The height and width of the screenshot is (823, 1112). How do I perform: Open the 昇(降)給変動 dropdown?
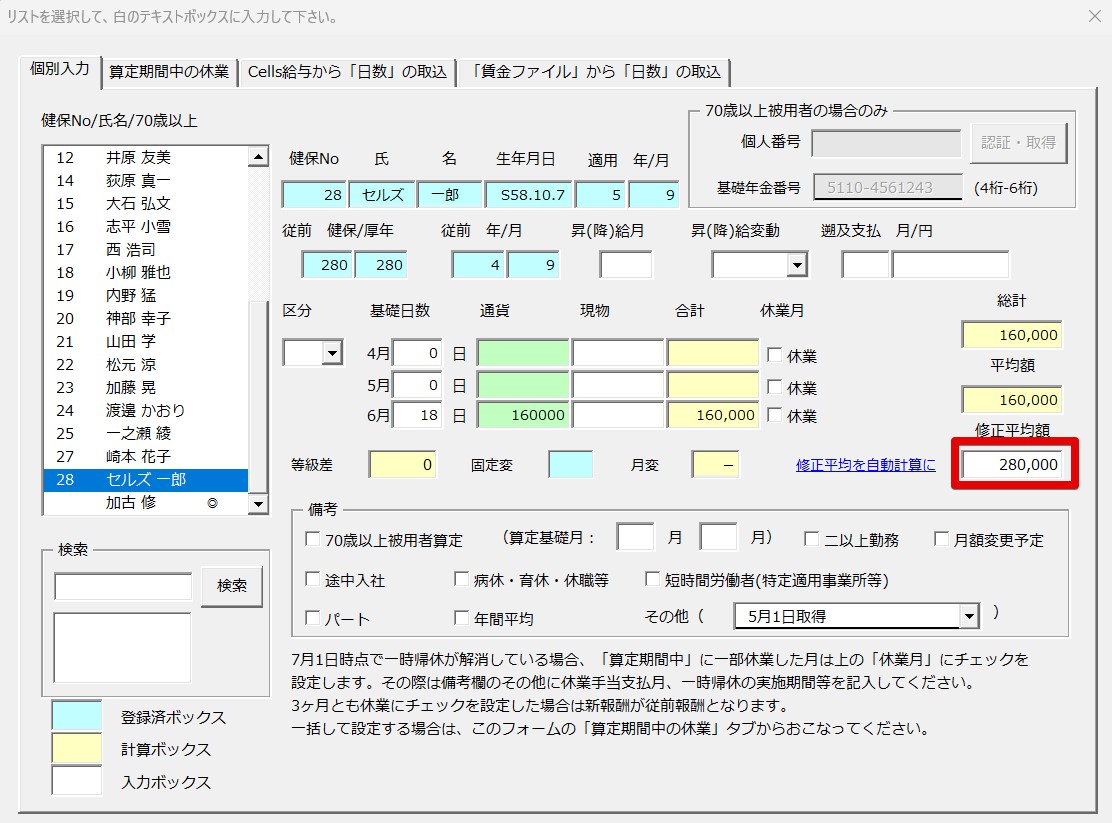point(797,265)
